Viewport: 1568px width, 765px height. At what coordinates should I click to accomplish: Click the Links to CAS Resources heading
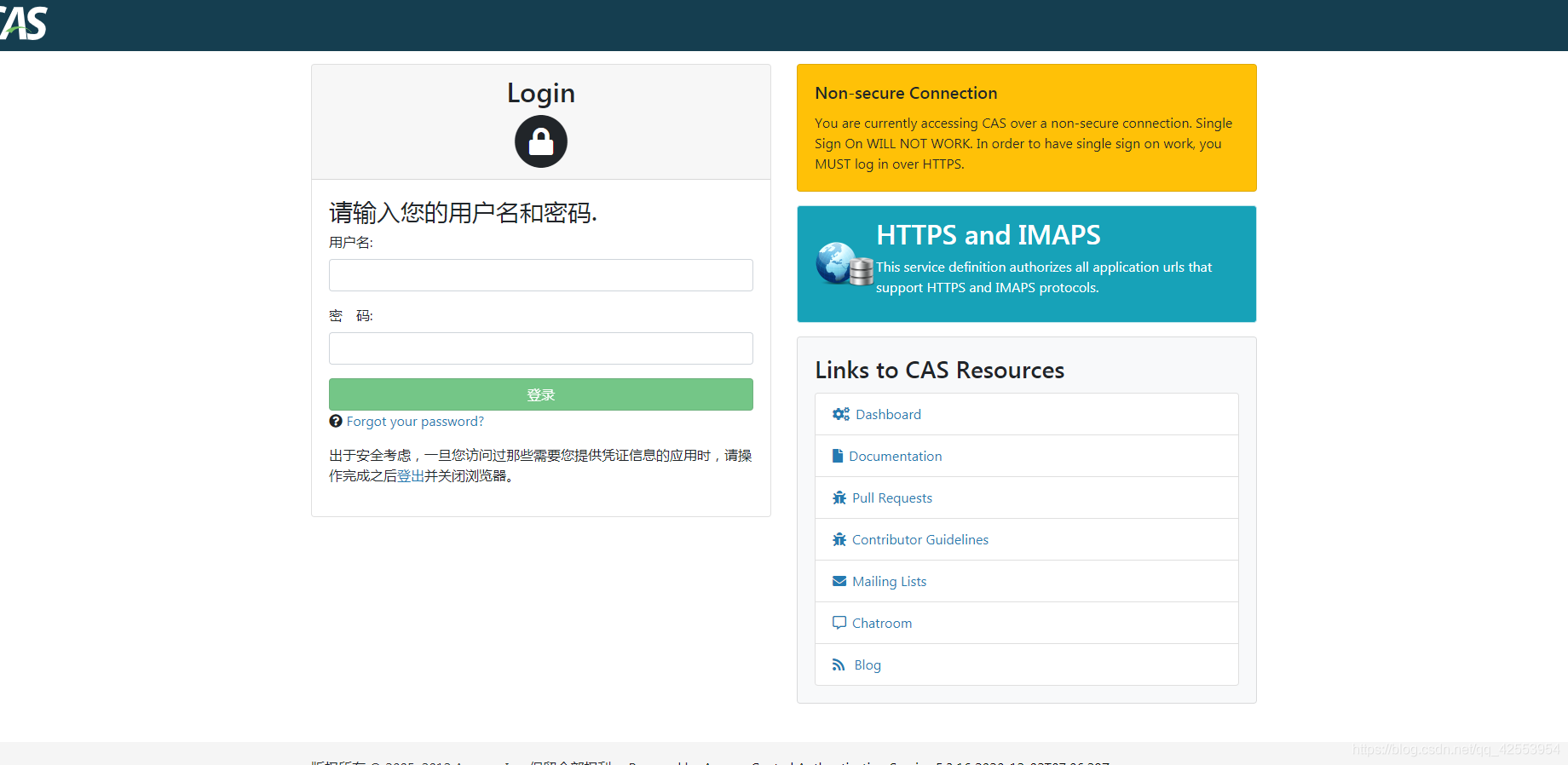tap(939, 370)
